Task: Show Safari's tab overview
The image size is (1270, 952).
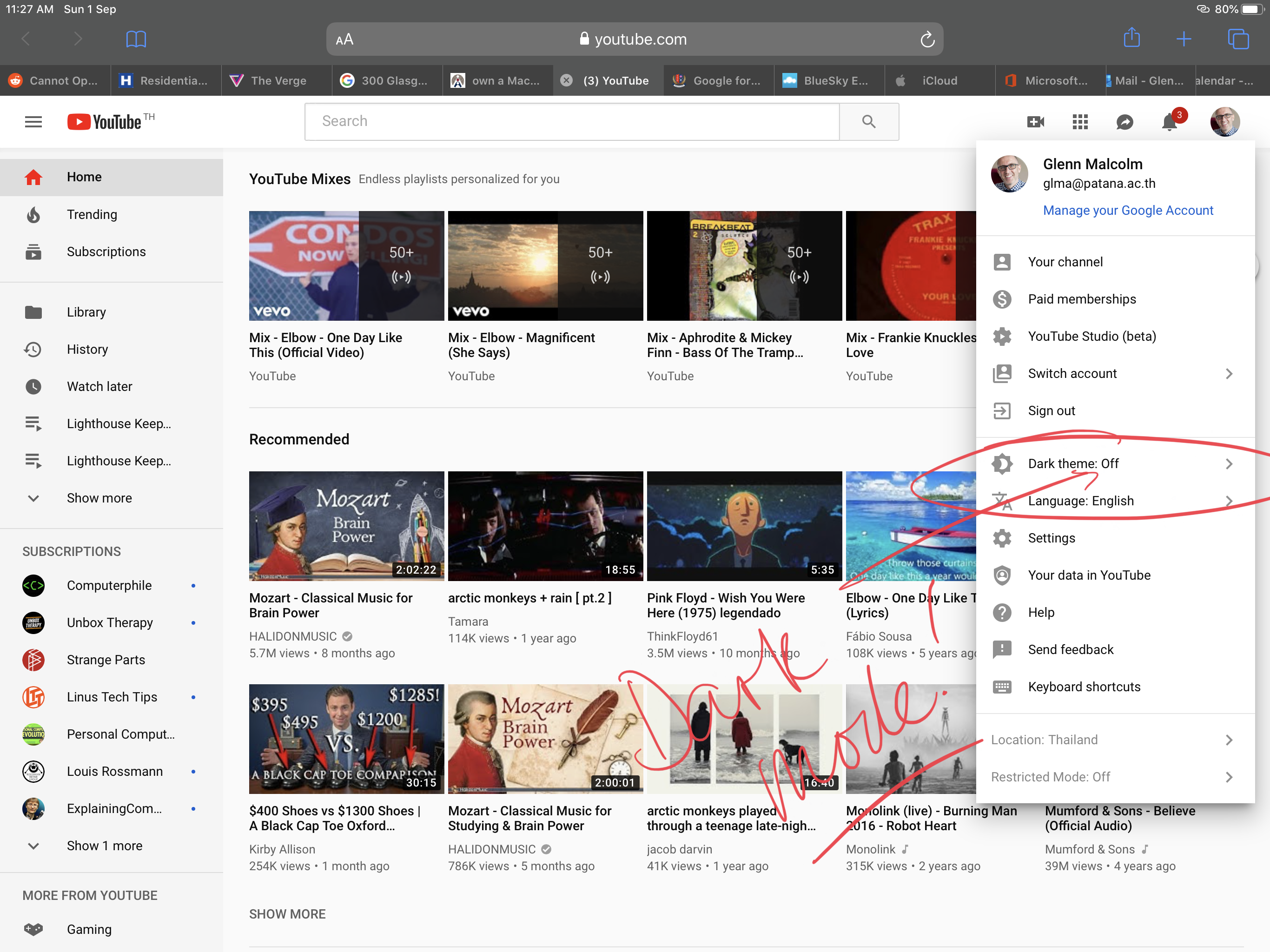Action: 1238,39
